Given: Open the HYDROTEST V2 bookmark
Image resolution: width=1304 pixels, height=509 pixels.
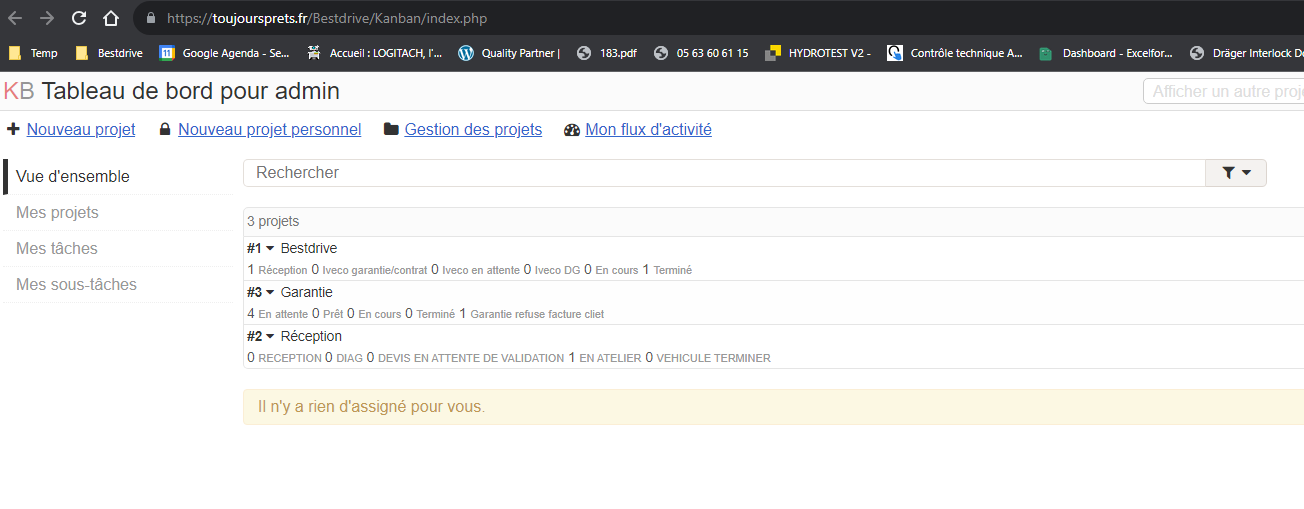Looking at the screenshot, I should click(818, 53).
